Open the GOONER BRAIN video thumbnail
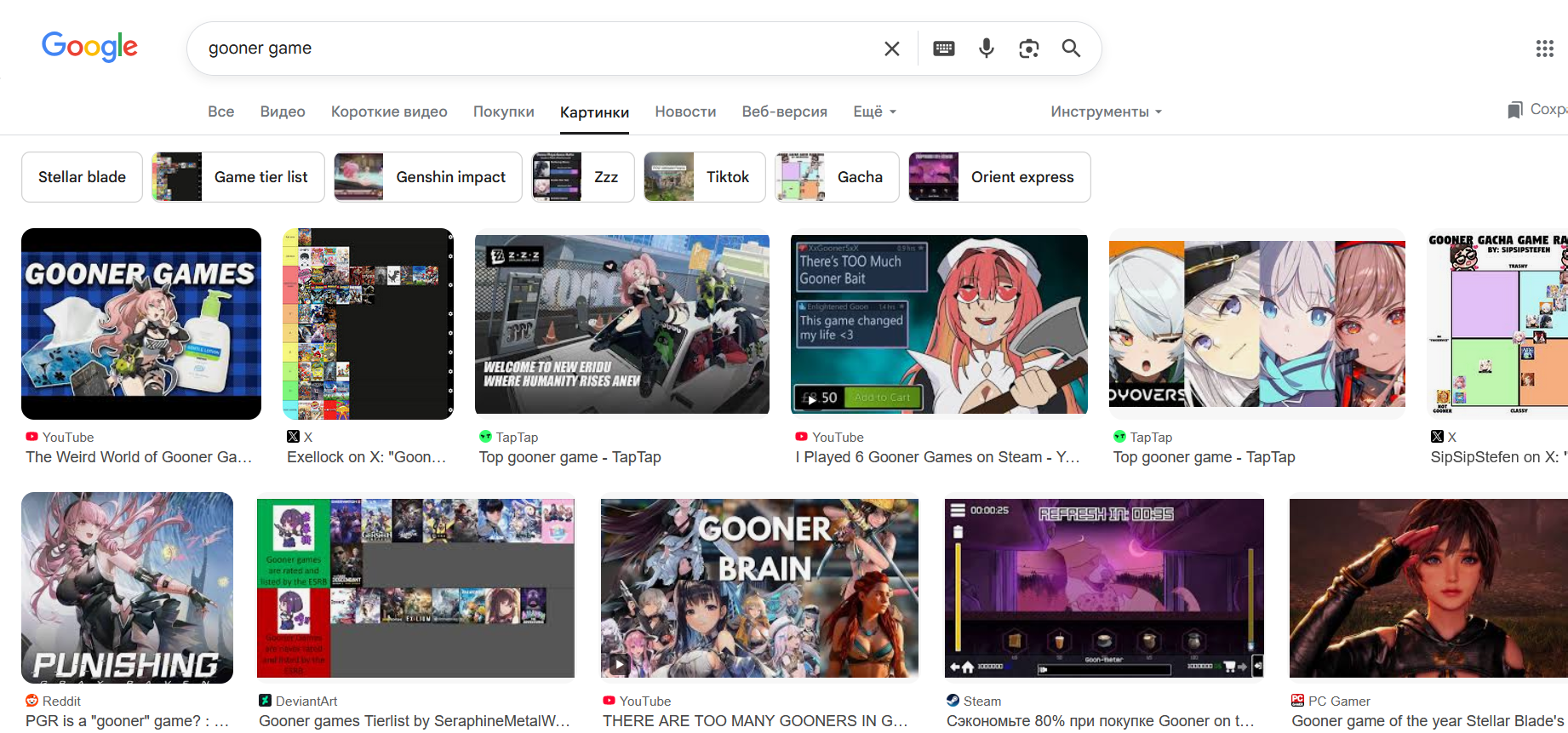Image resolution: width=1568 pixels, height=733 pixels. click(759, 587)
